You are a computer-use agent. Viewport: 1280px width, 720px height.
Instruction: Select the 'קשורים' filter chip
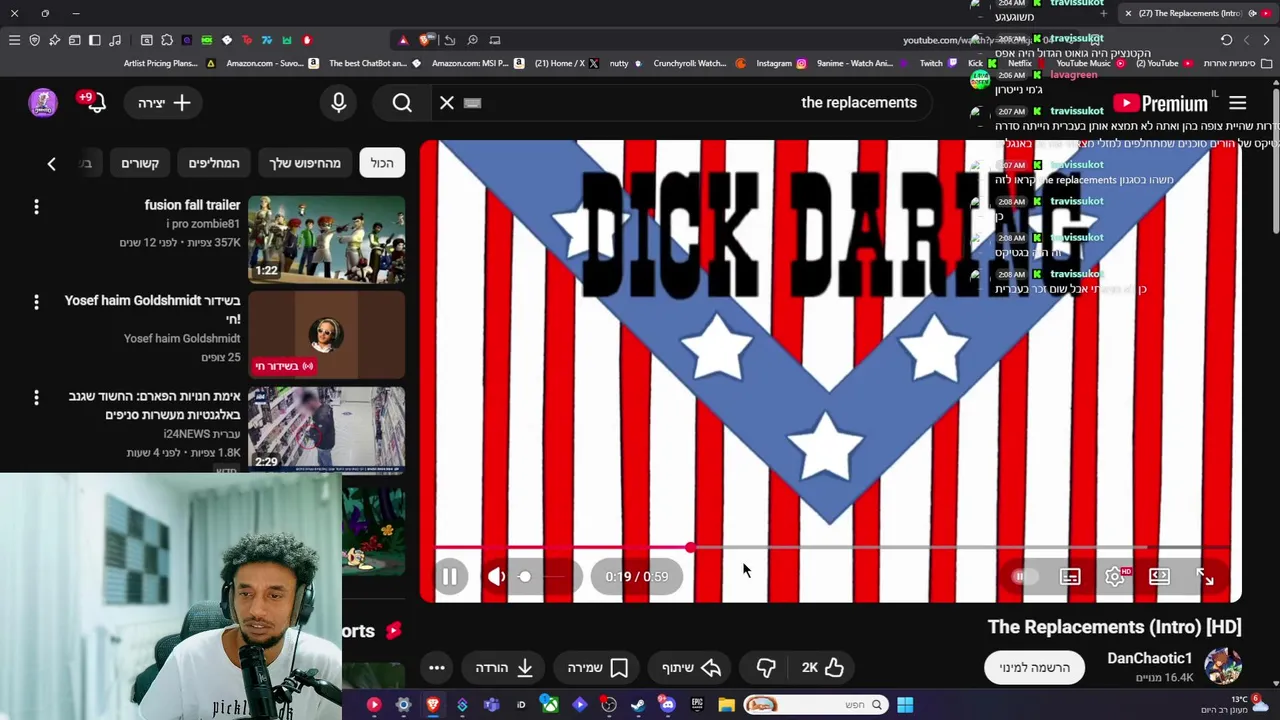(140, 163)
